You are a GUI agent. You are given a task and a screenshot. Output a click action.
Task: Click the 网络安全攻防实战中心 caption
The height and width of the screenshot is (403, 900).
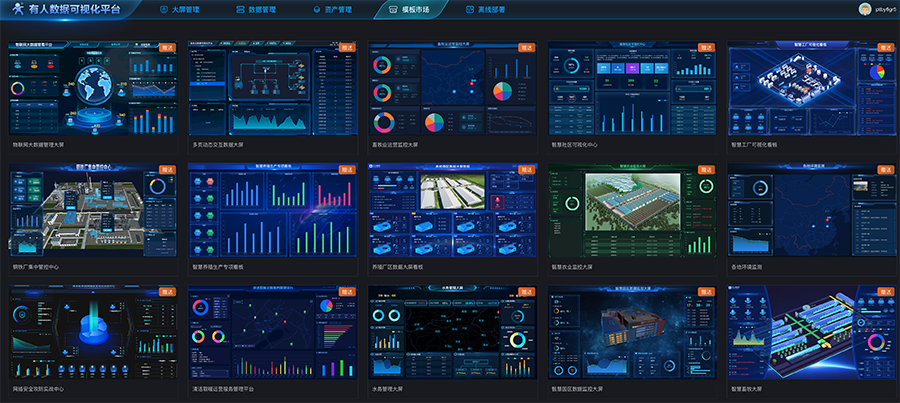[38, 389]
